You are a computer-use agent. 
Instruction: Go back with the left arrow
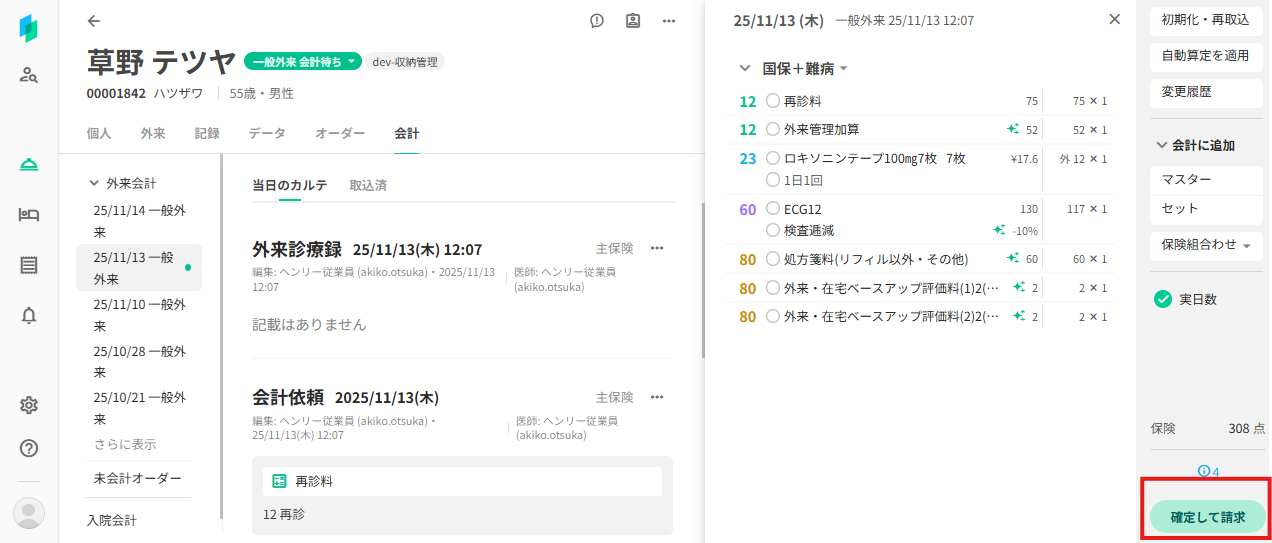click(94, 21)
